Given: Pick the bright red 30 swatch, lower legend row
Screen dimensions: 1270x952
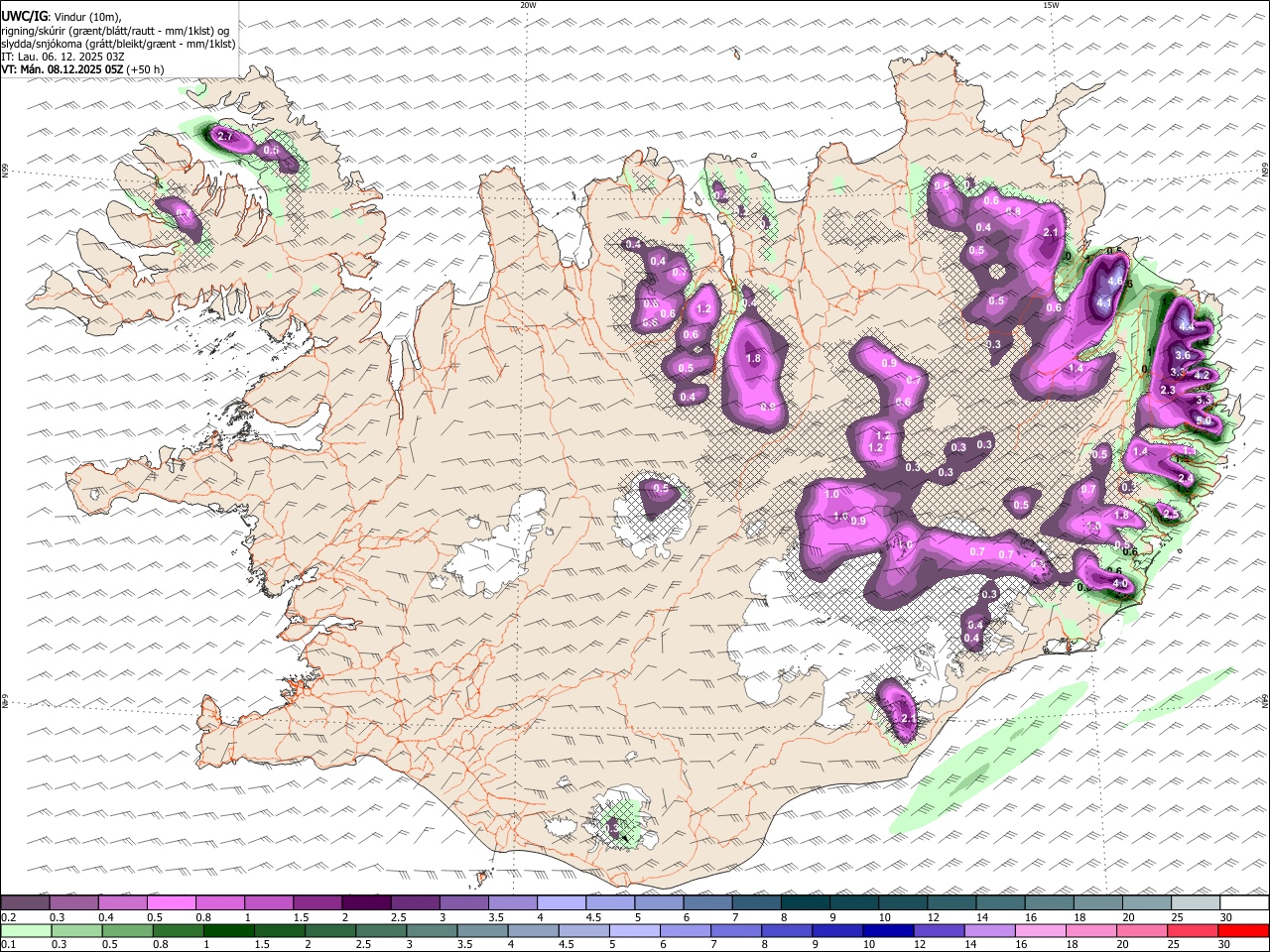Looking at the screenshot, I should pos(1244,930).
